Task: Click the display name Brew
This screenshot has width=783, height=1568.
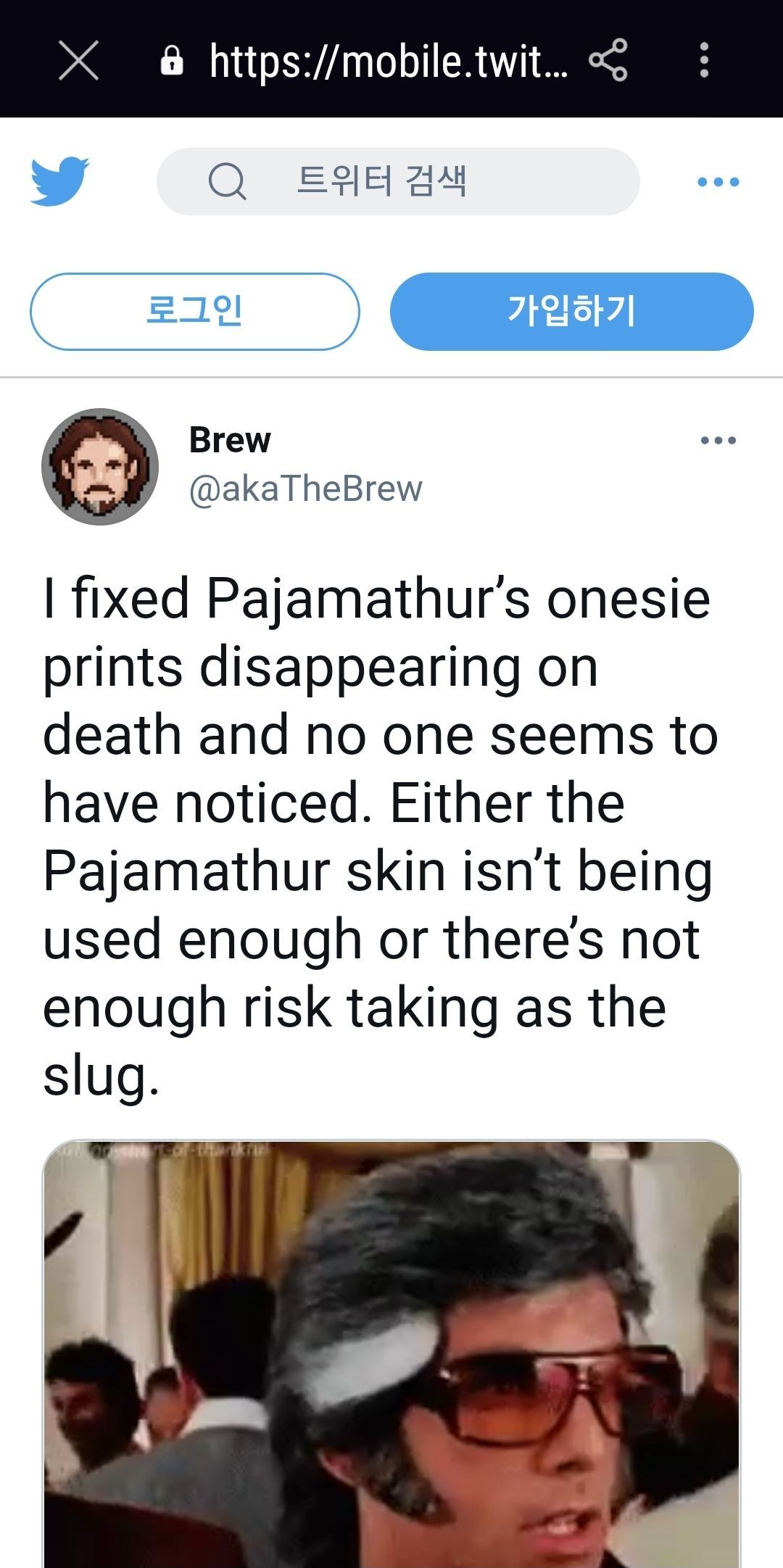Action: pos(230,440)
